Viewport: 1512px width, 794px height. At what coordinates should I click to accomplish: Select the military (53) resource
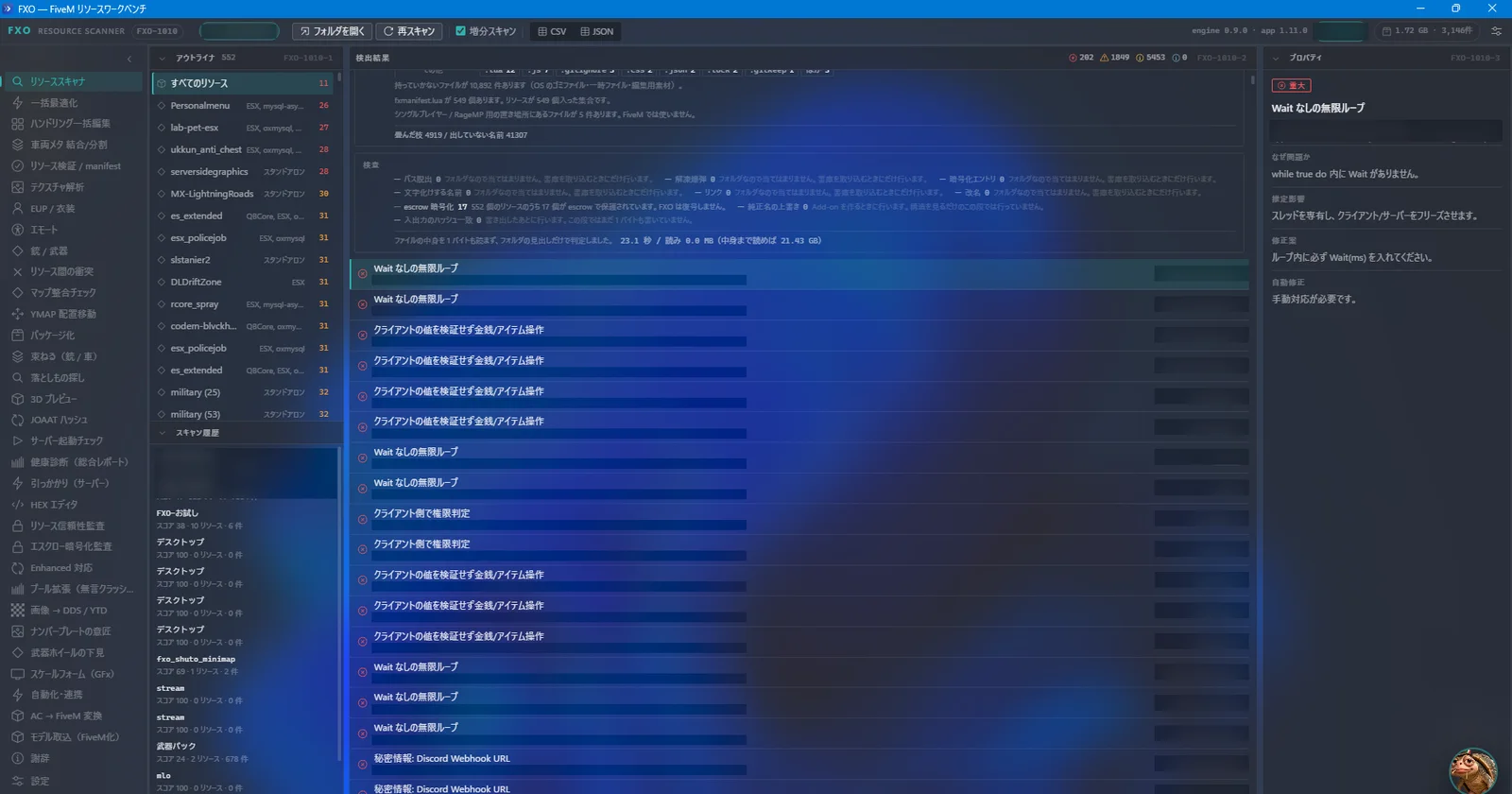click(243, 414)
